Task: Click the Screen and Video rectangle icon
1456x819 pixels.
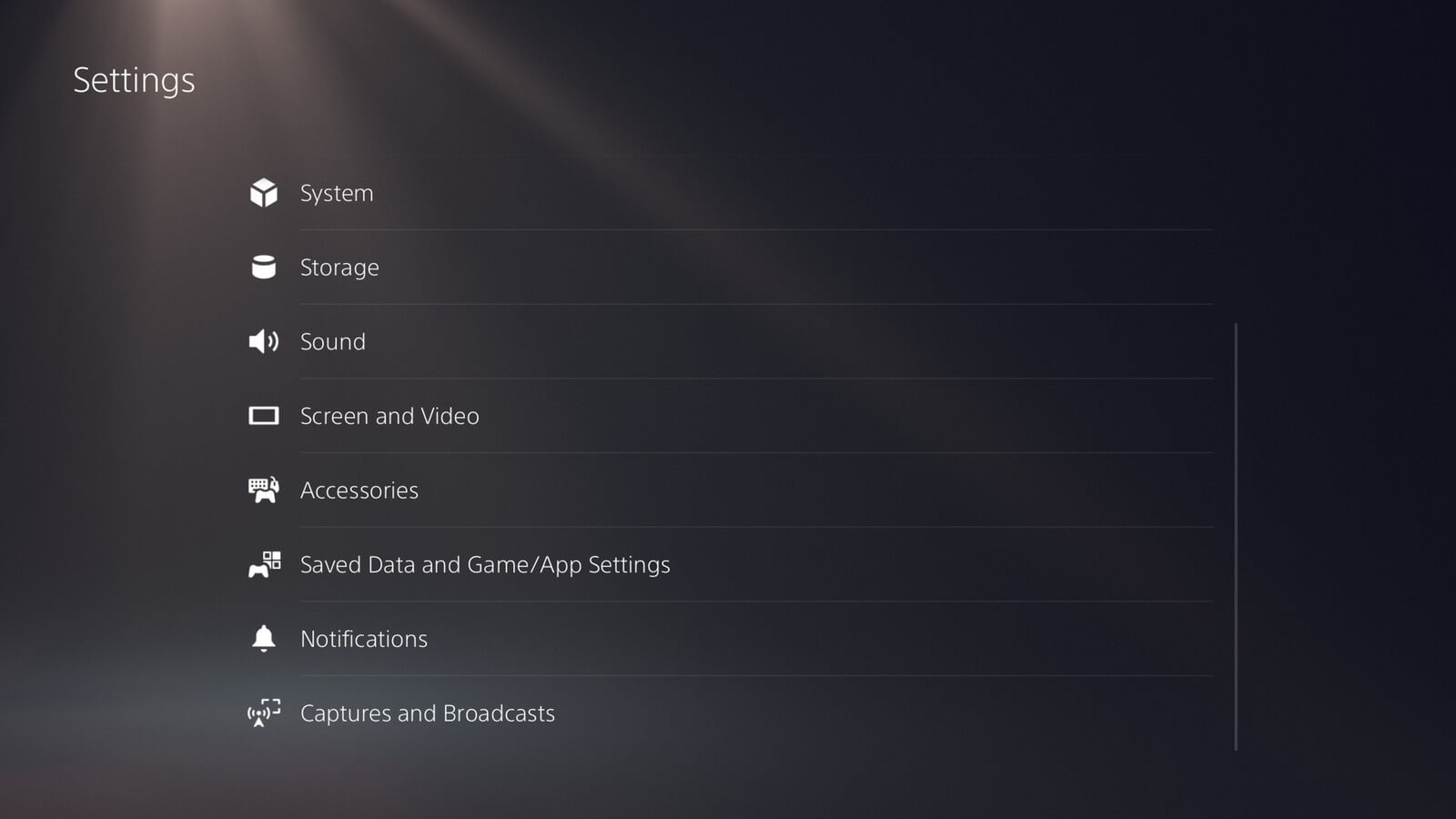Action: 264,416
